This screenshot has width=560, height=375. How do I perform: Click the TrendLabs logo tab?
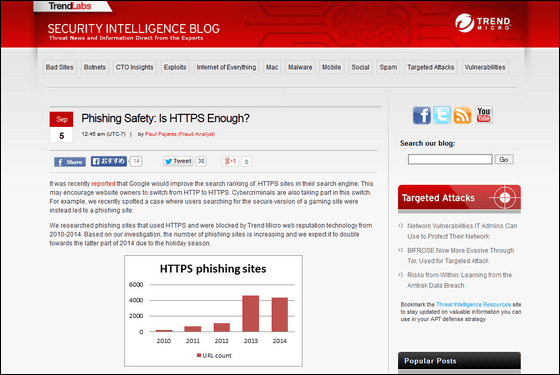(x=72, y=6)
